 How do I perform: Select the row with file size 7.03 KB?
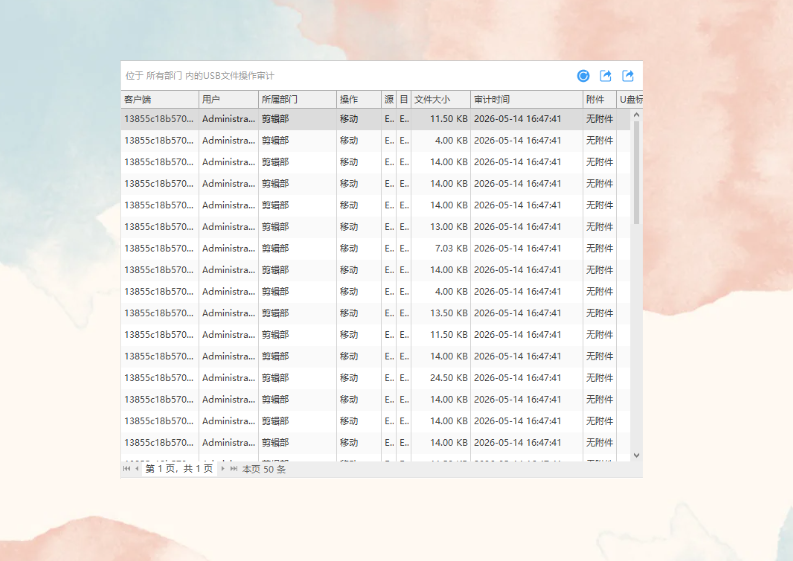click(375, 248)
